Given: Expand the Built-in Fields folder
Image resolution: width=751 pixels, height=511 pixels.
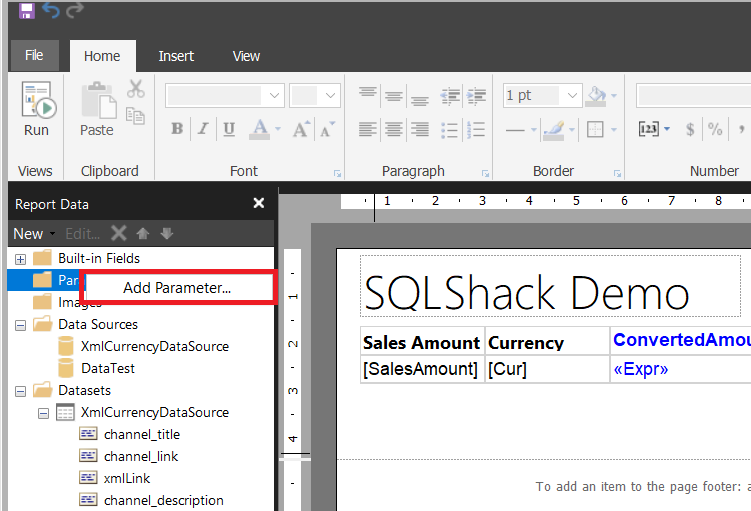Looking at the screenshot, I should click(x=20, y=259).
